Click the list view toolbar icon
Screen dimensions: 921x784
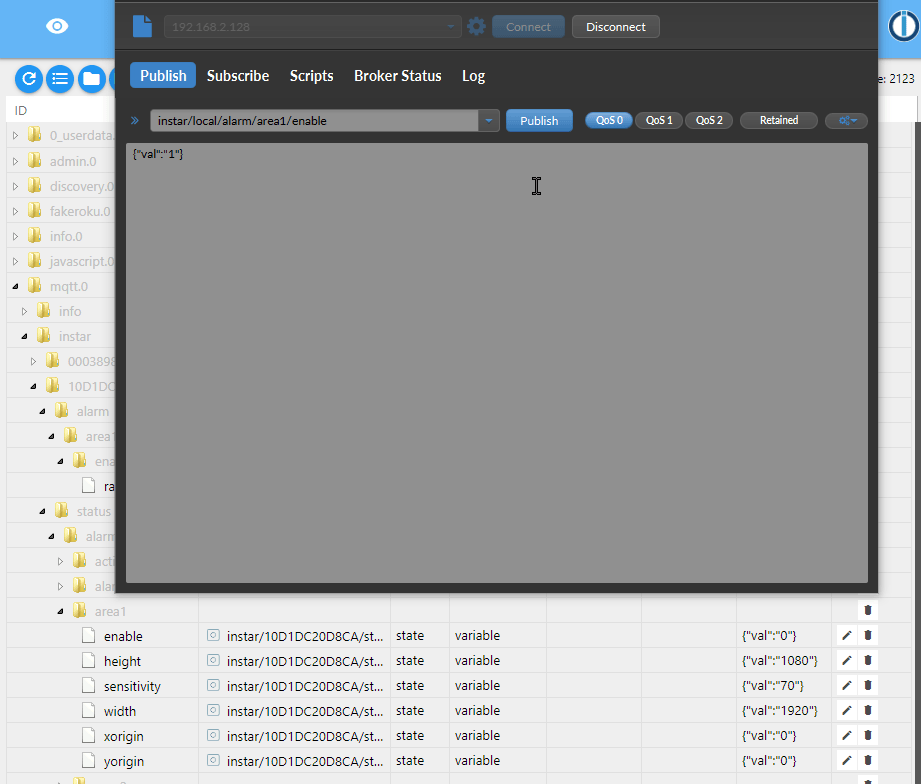tap(60, 78)
